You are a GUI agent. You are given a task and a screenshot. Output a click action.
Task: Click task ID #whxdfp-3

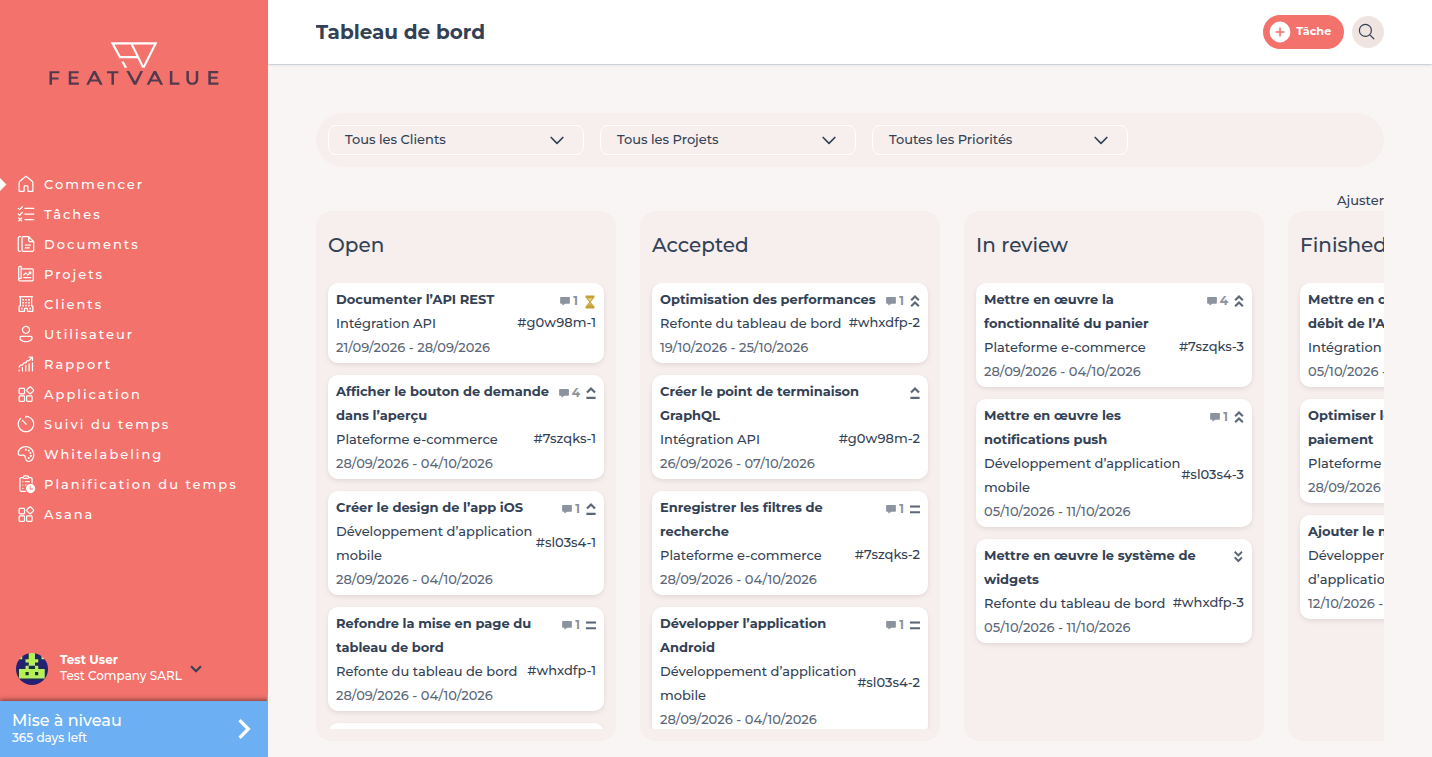[1208, 603]
